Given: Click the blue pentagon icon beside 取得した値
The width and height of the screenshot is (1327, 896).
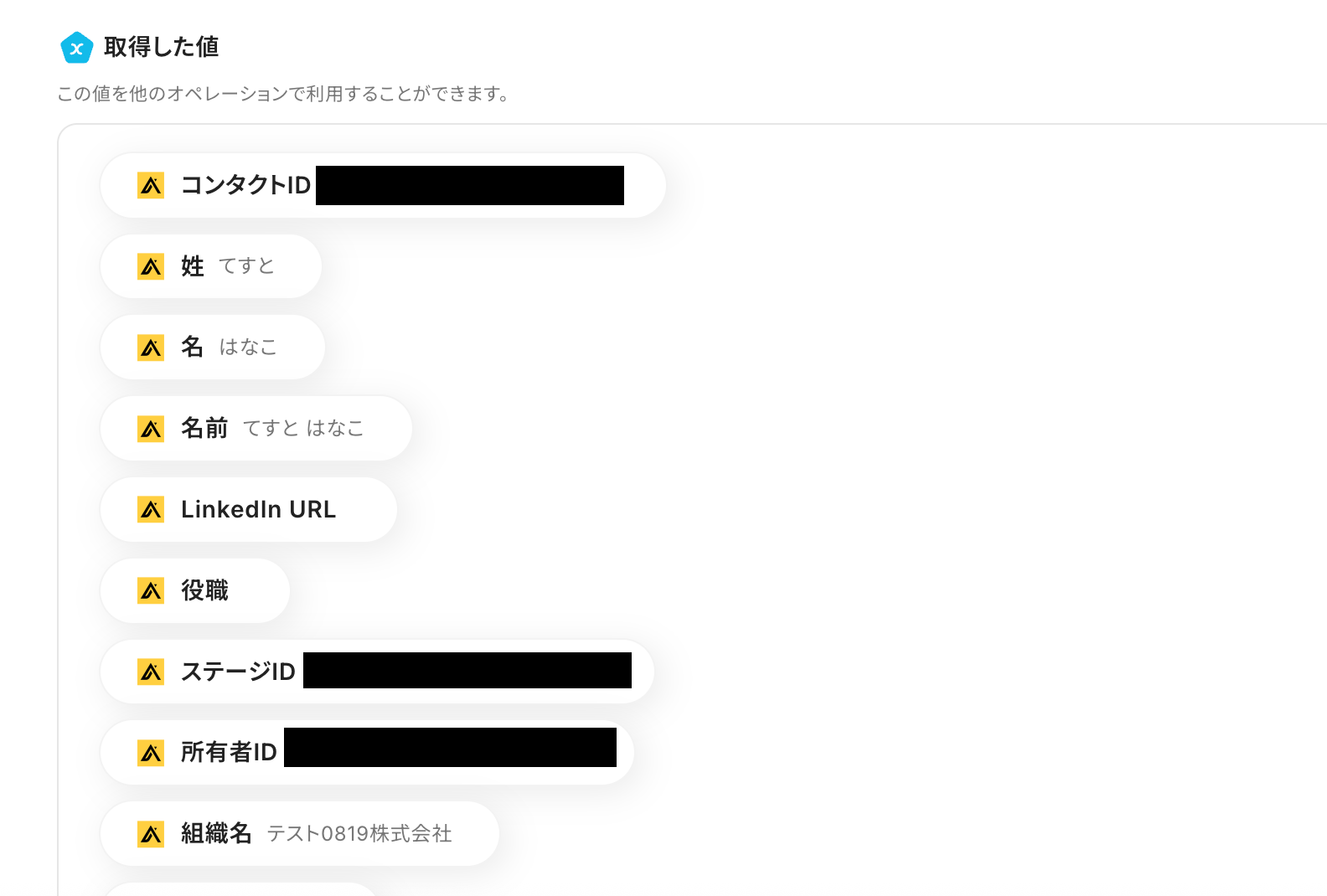Looking at the screenshot, I should coord(76,48).
